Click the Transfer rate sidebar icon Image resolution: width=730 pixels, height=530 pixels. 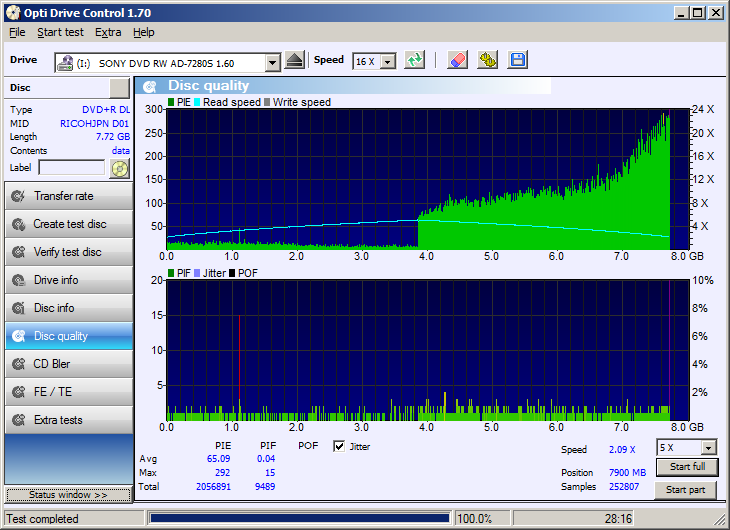[18, 196]
